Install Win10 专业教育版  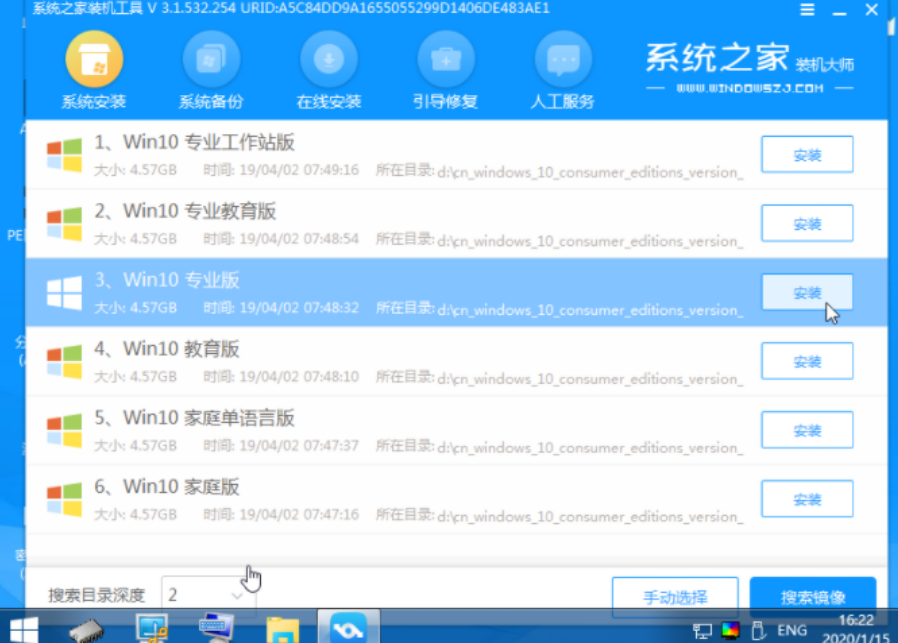click(x=807, y=223)
